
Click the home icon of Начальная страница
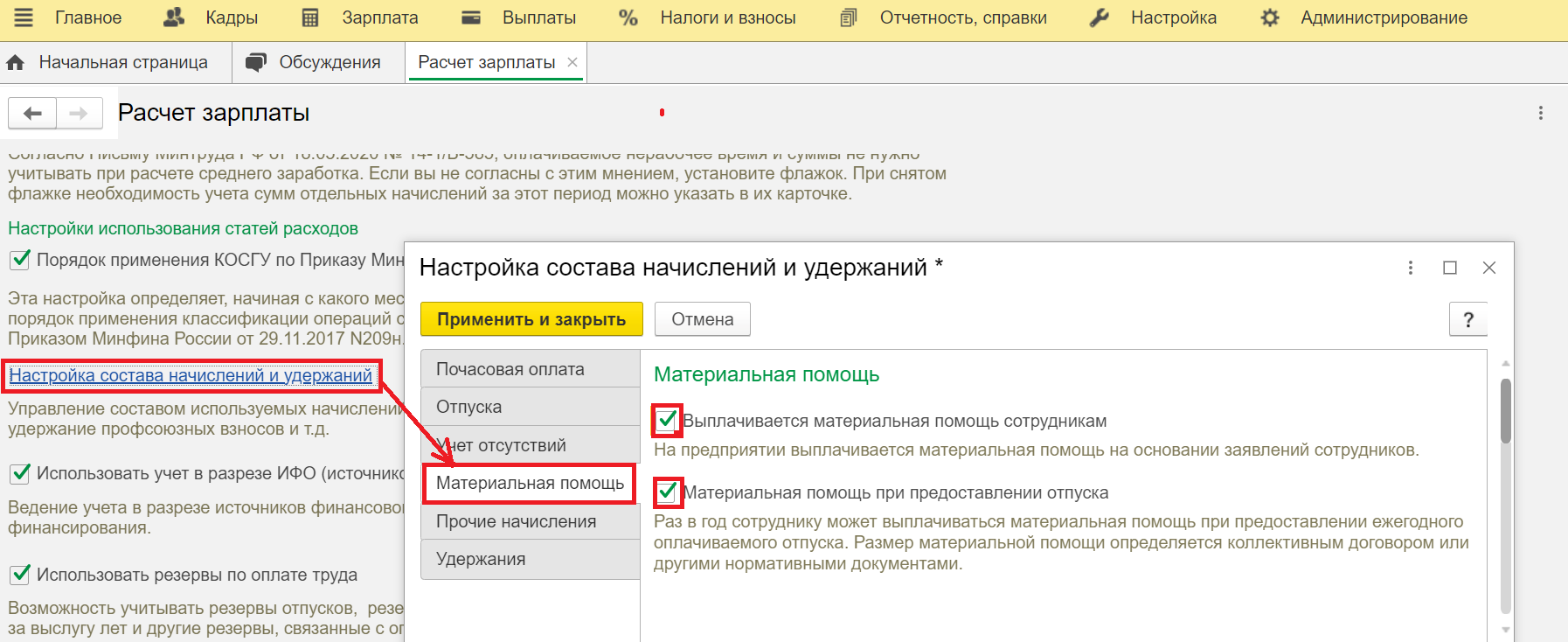click(16, 63)
